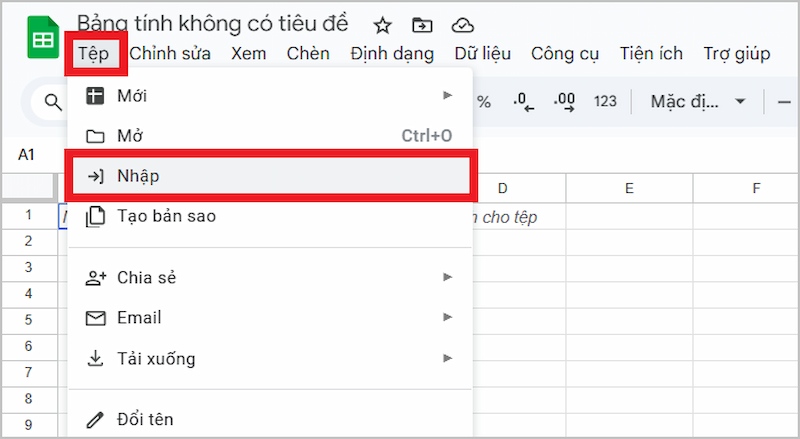Click cell F3
Image resolution: width=800 pixels, height=439 pixels.
(746, 268)
